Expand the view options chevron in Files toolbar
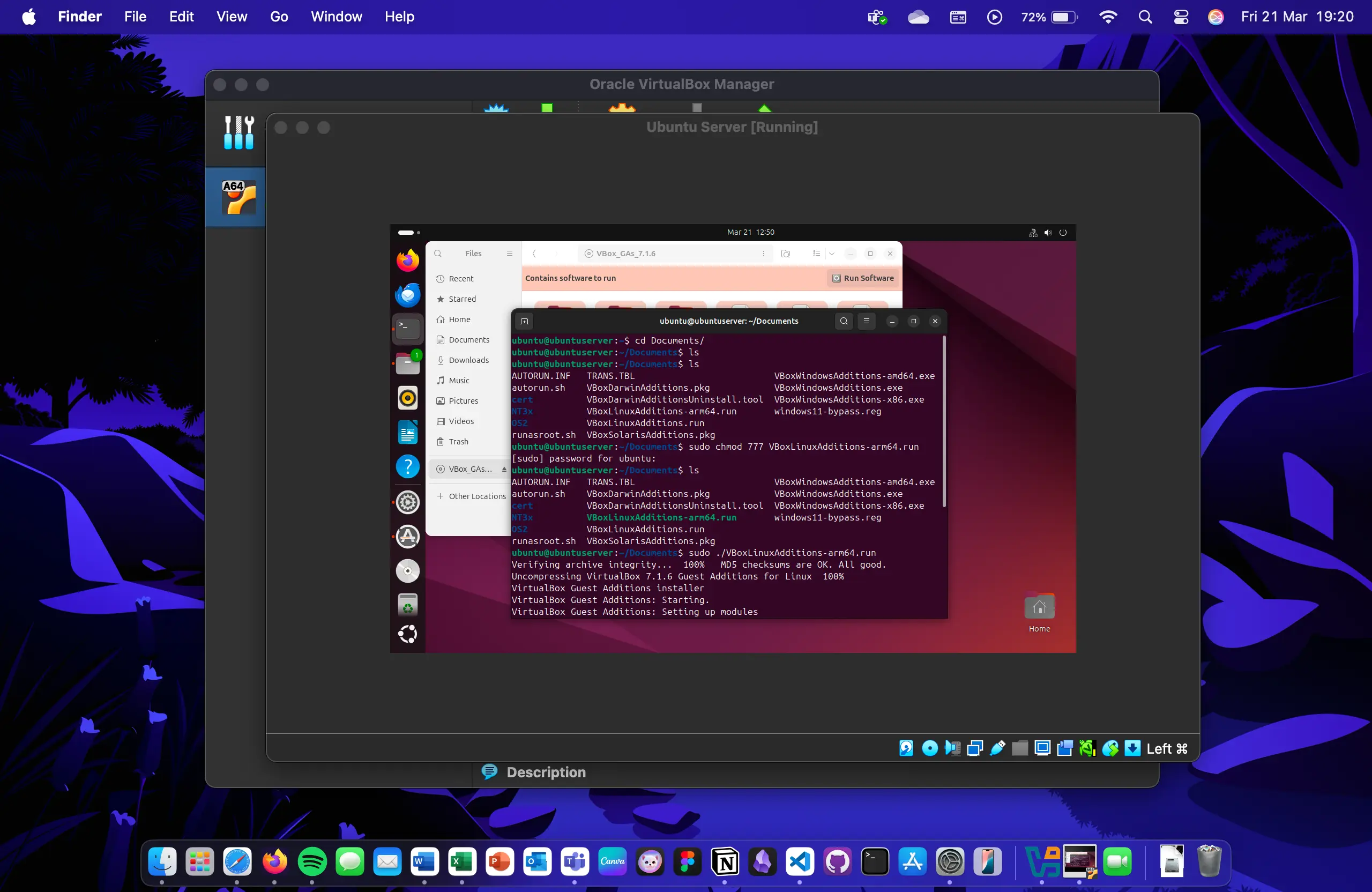The height and width of the screenshot is (892, 1372). point(832,254)
